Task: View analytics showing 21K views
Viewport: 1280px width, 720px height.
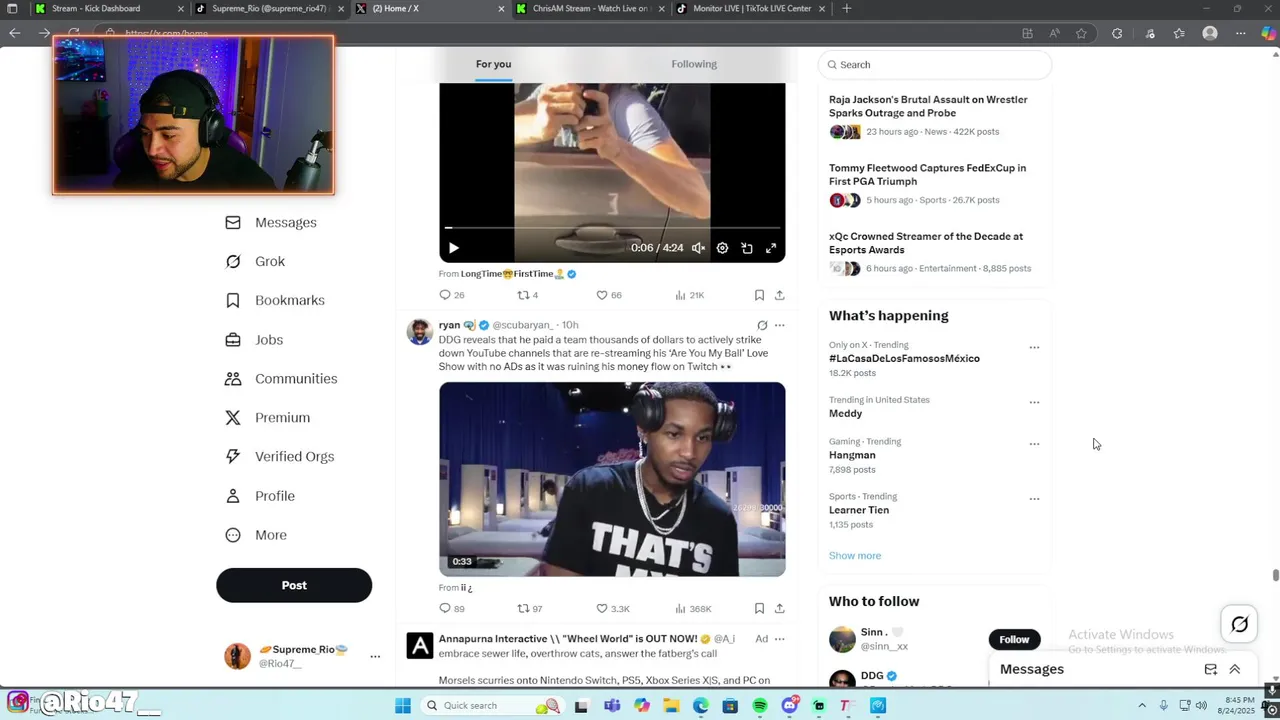Action: [x=689, y=295]
